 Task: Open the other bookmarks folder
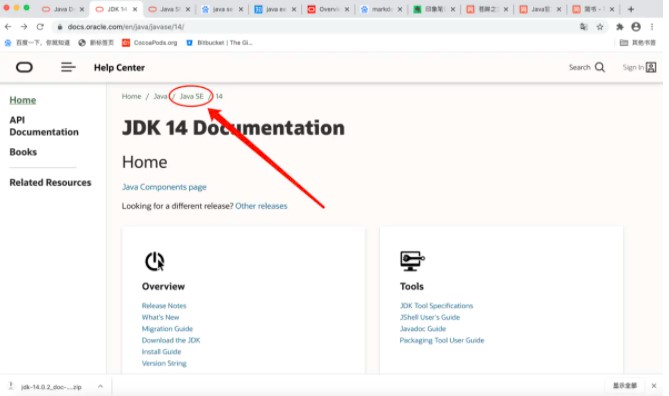[637, 43]
